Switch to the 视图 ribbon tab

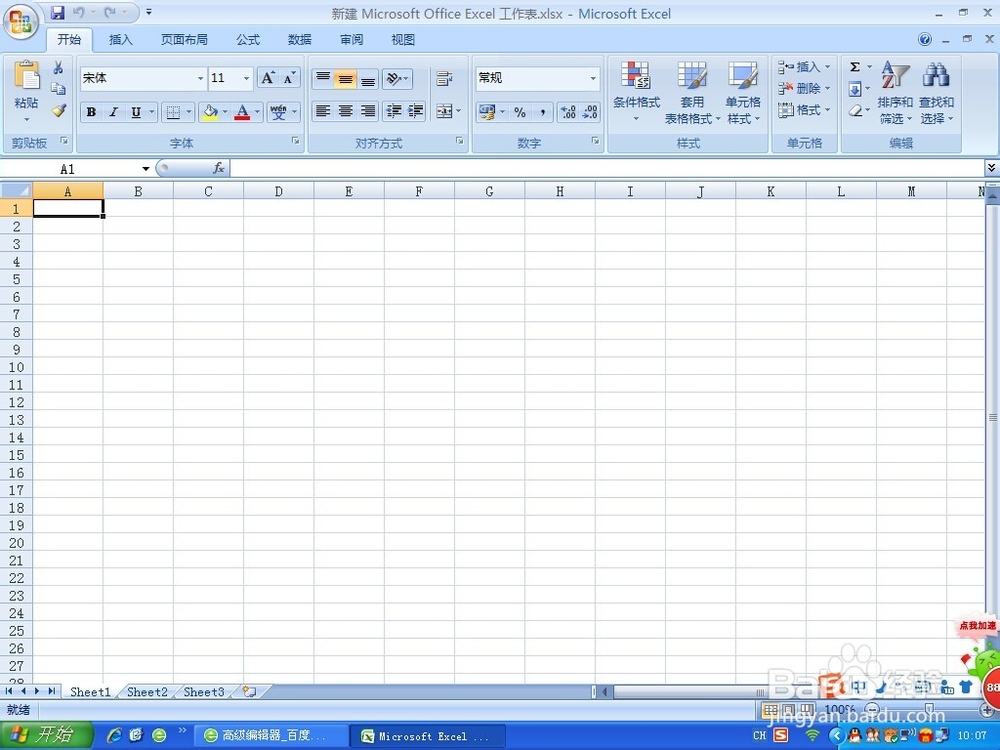click(x=403, y=40)
